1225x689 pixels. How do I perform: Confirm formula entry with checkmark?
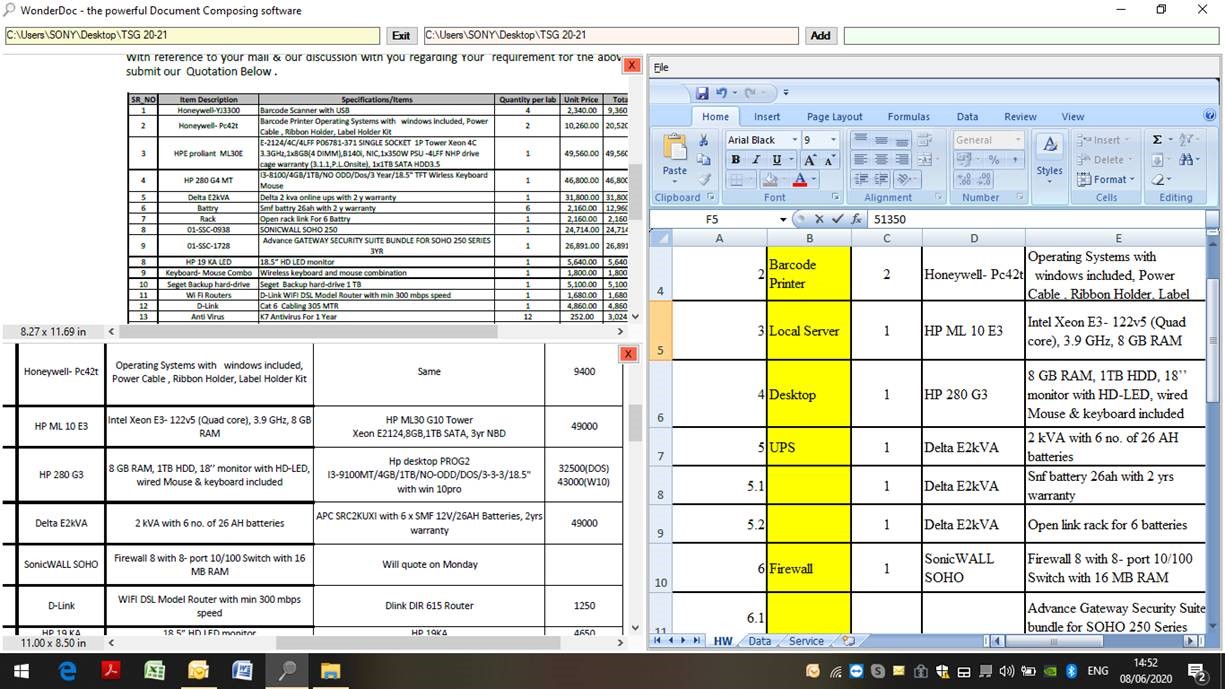coord(837,219)
